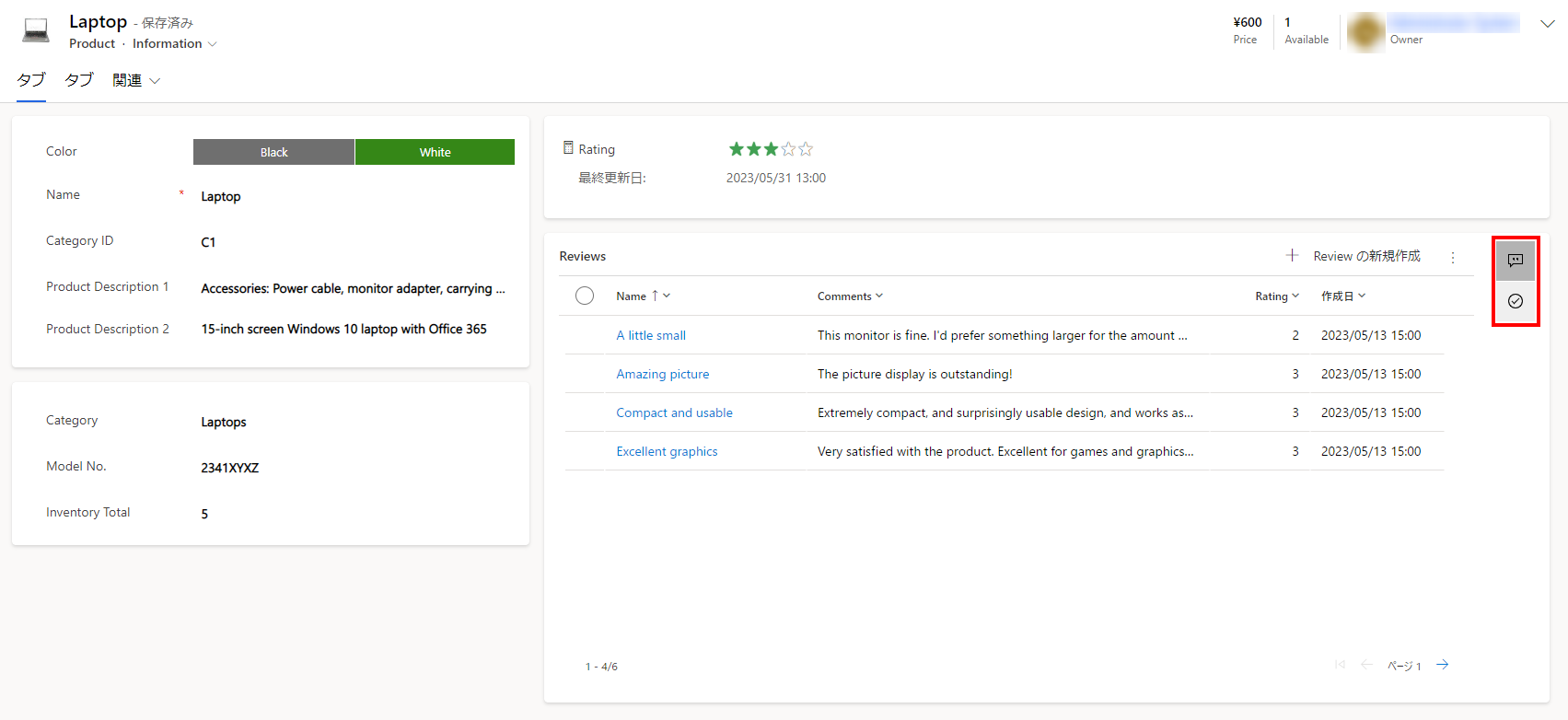The image size is (1568, 720).
Task: Click the plus icon to add review
Action: pos(1292,255)
